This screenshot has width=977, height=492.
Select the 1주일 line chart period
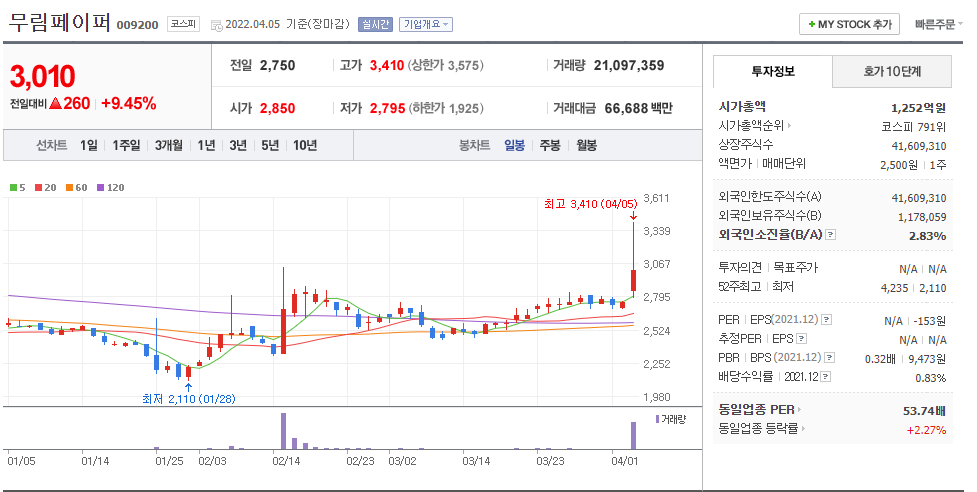126,145
